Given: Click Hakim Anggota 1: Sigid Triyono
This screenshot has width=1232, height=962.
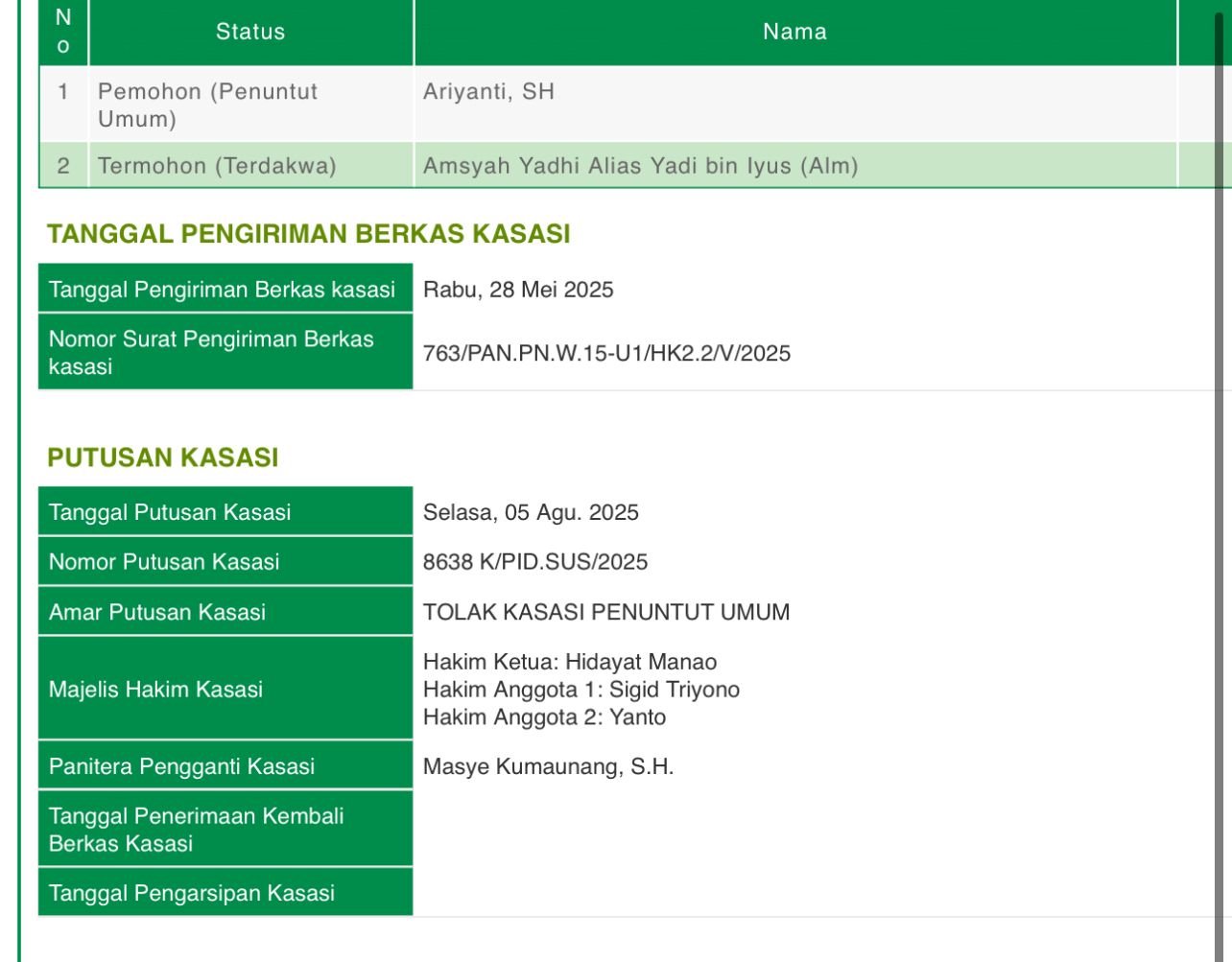Looking at the screenshot, I should (581, 690).
